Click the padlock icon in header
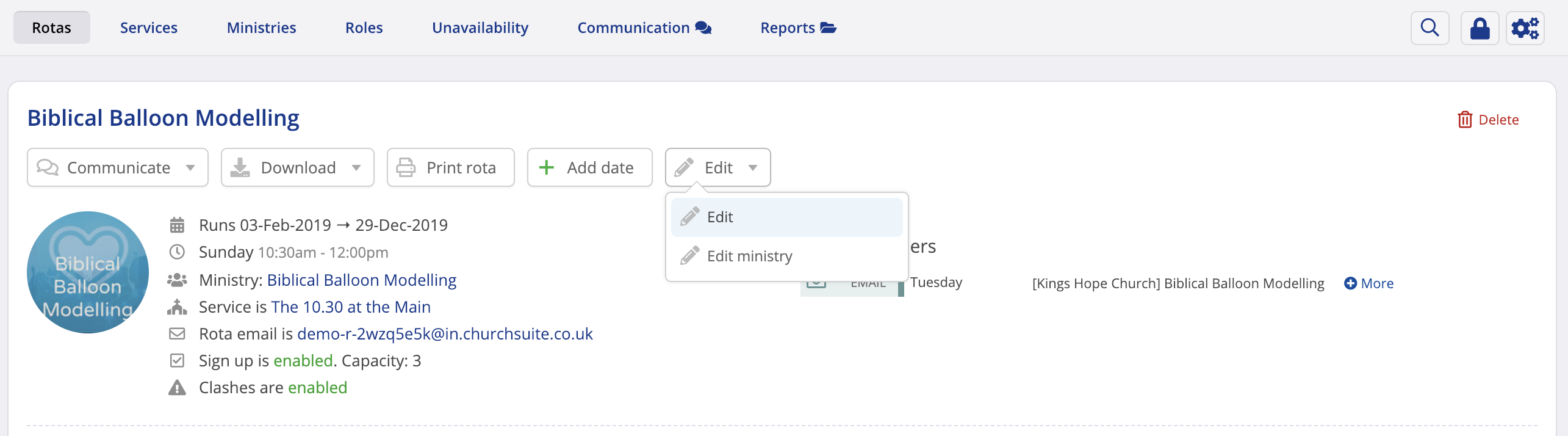1568x436 pixels. tap(1480, 28)
